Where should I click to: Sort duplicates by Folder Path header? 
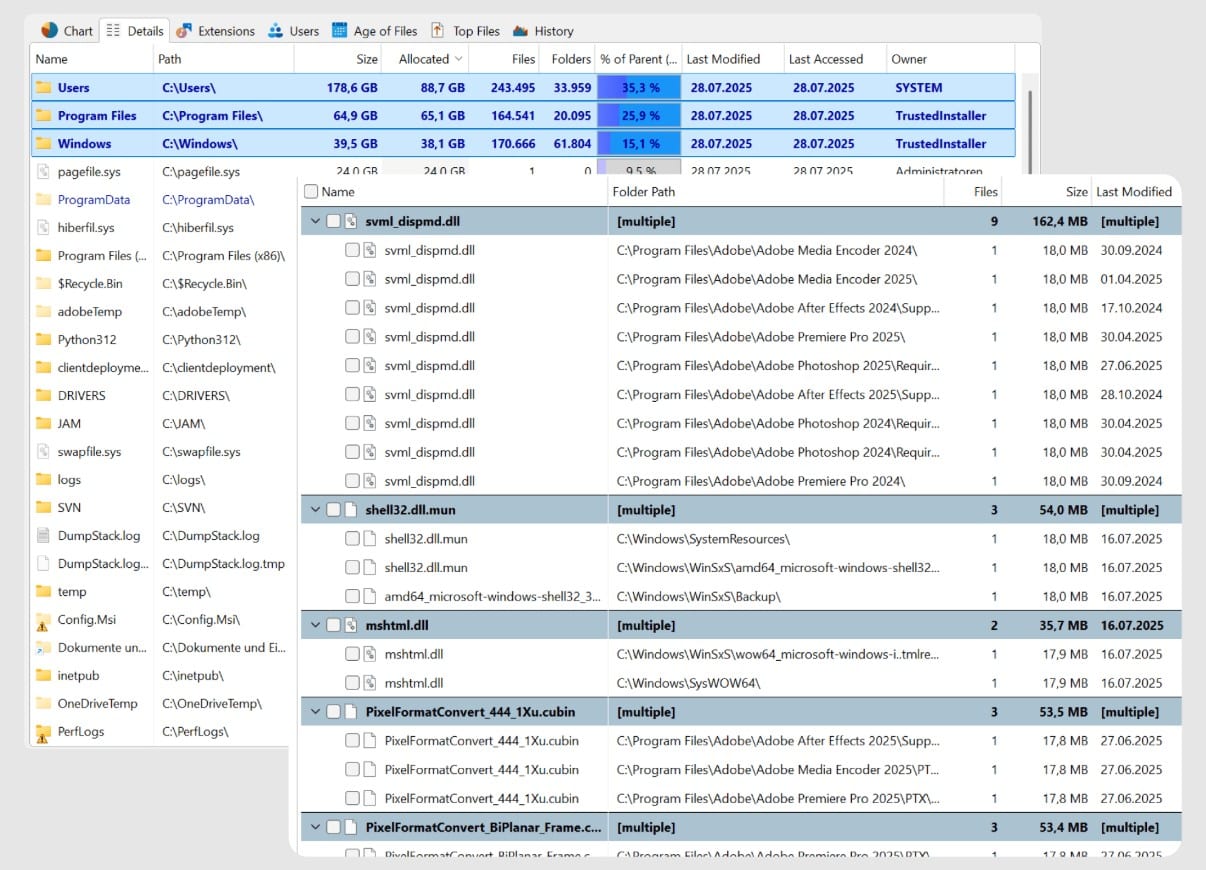click(776, 192)
